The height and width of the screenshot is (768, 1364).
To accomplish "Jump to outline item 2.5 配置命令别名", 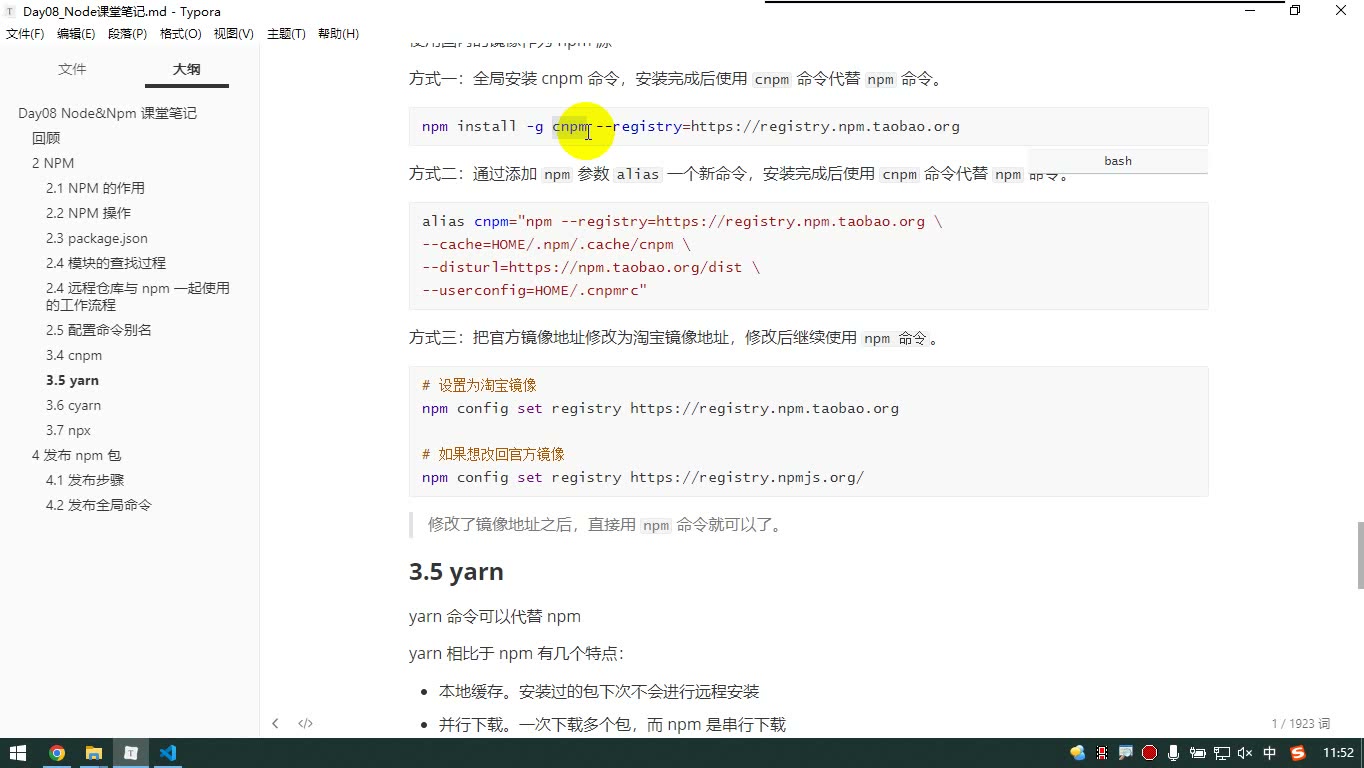I will [99, 330].
